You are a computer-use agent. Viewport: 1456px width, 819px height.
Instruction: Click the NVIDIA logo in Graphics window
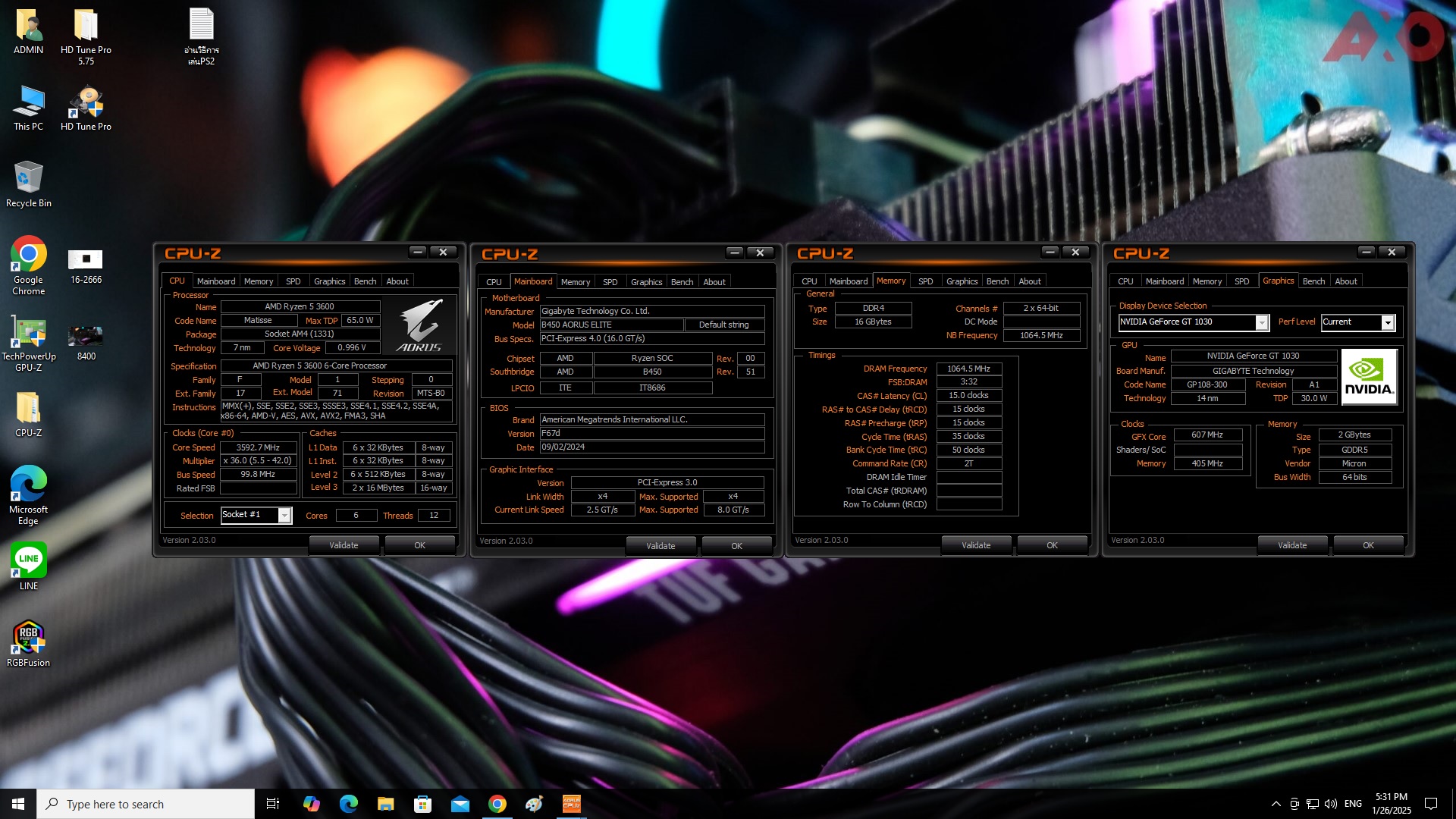(x=1369, y=377)
